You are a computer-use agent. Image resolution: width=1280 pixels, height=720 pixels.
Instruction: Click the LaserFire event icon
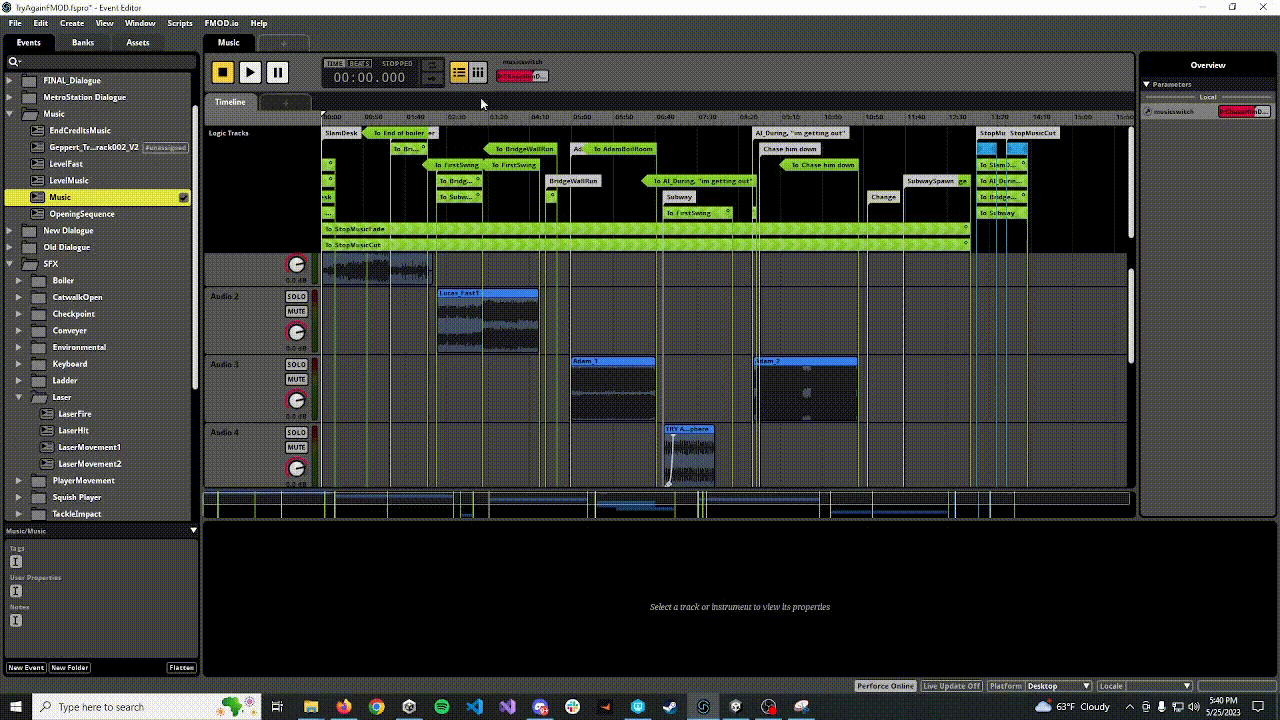(47, 414)
